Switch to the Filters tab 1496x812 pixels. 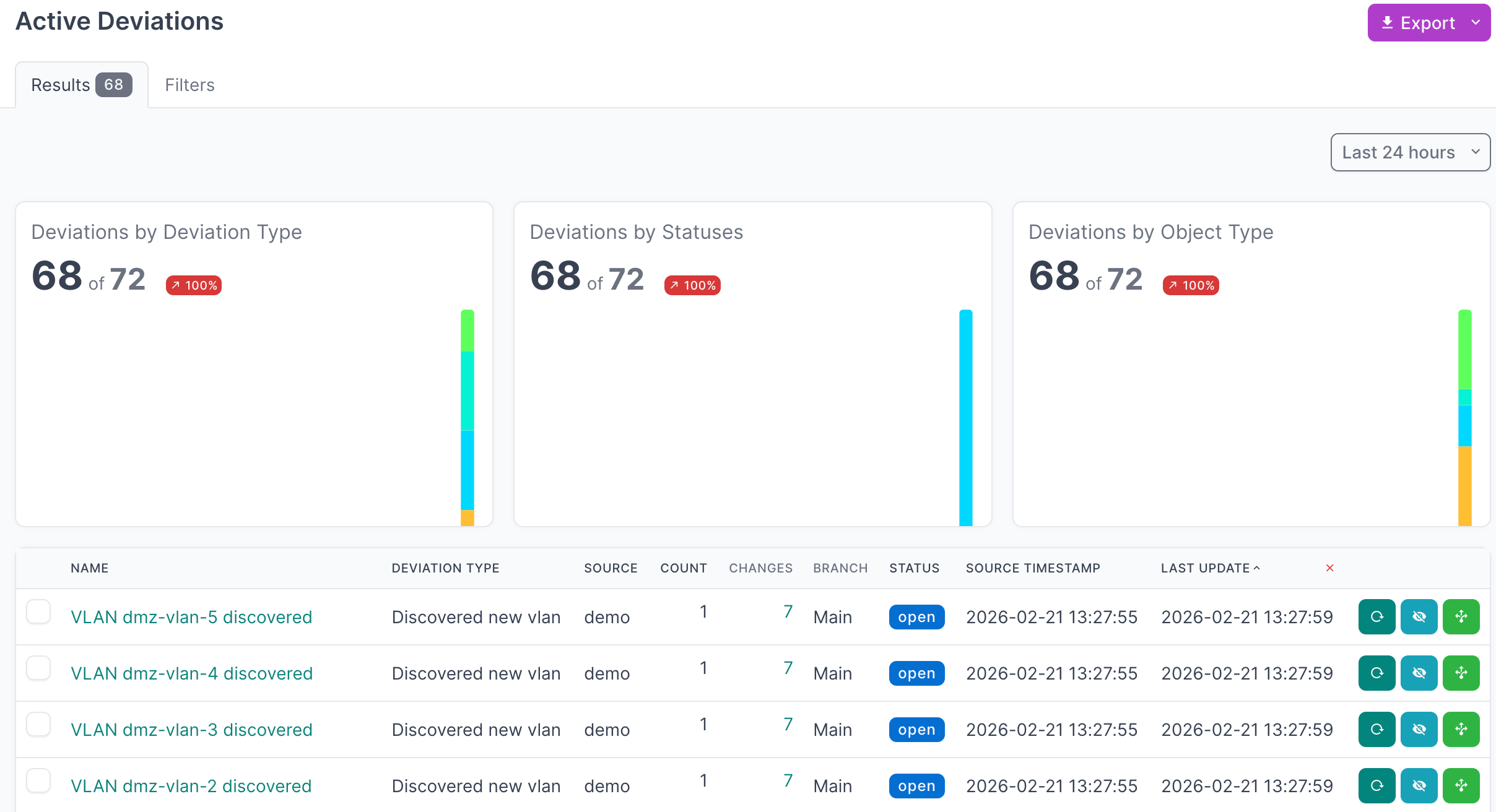(189, 85)
